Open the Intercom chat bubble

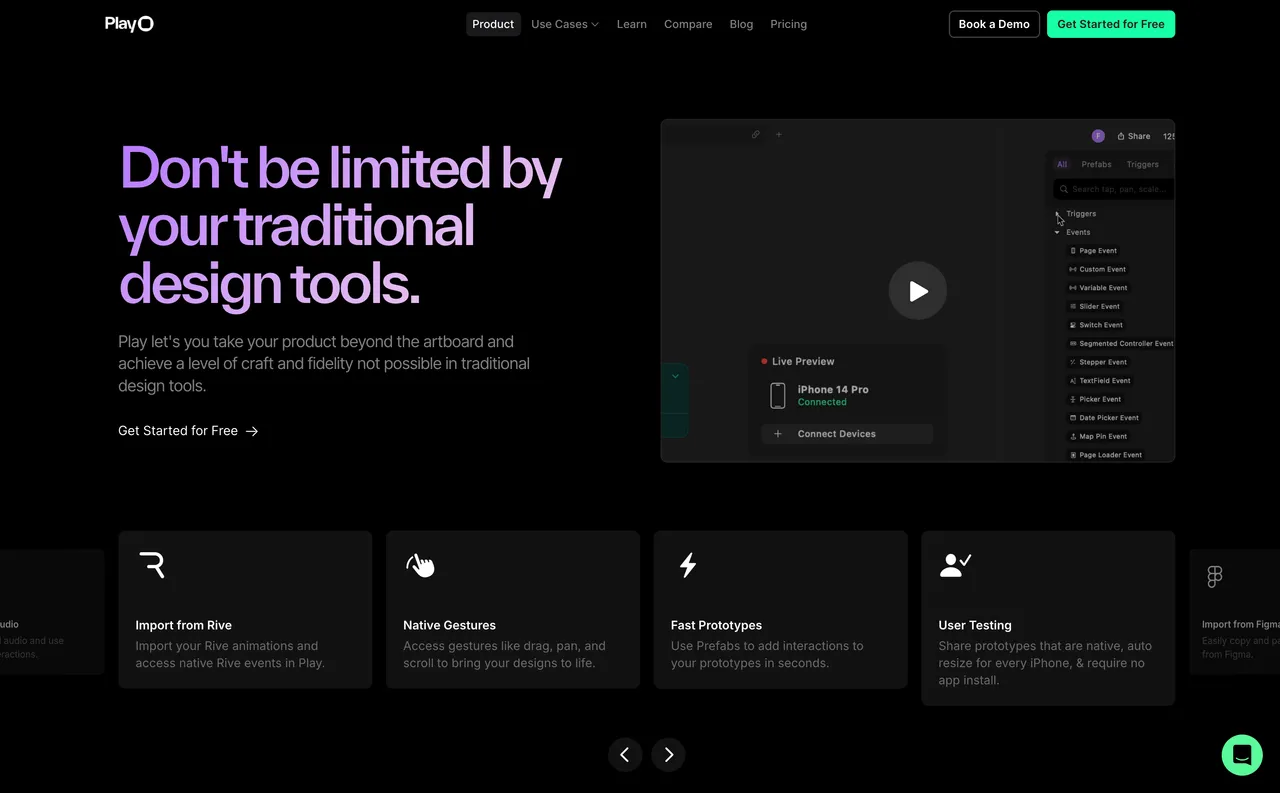(1242, 755)
